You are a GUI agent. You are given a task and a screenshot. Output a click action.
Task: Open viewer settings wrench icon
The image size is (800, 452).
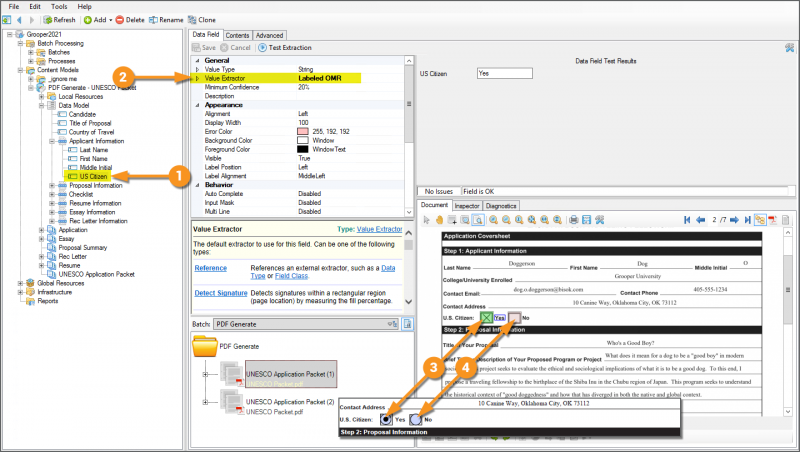click(599, 220)
